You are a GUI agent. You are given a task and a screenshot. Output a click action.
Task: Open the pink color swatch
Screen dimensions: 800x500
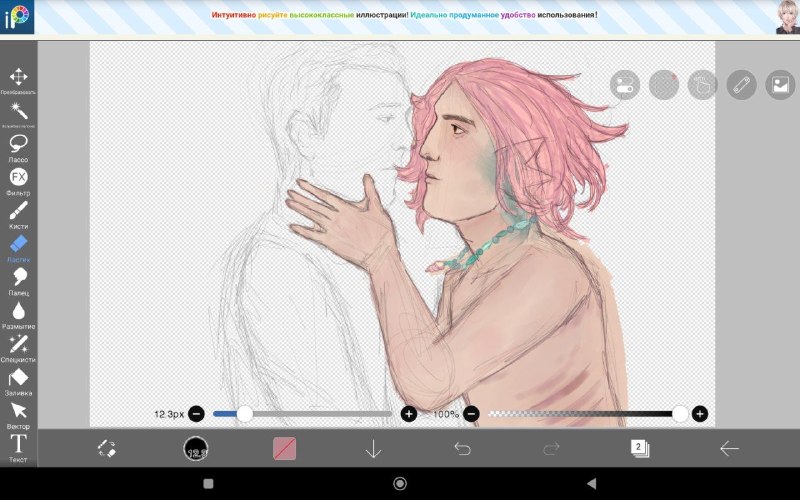pos(284,448)
